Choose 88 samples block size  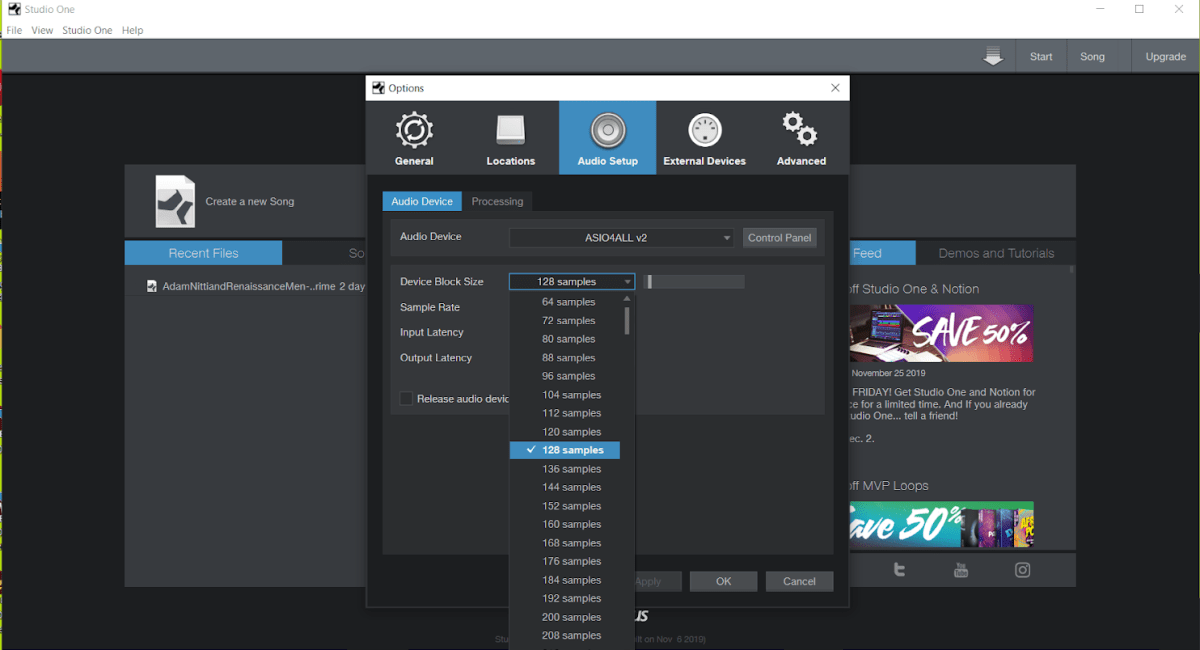pyautogui.click(x=568, y=358)
